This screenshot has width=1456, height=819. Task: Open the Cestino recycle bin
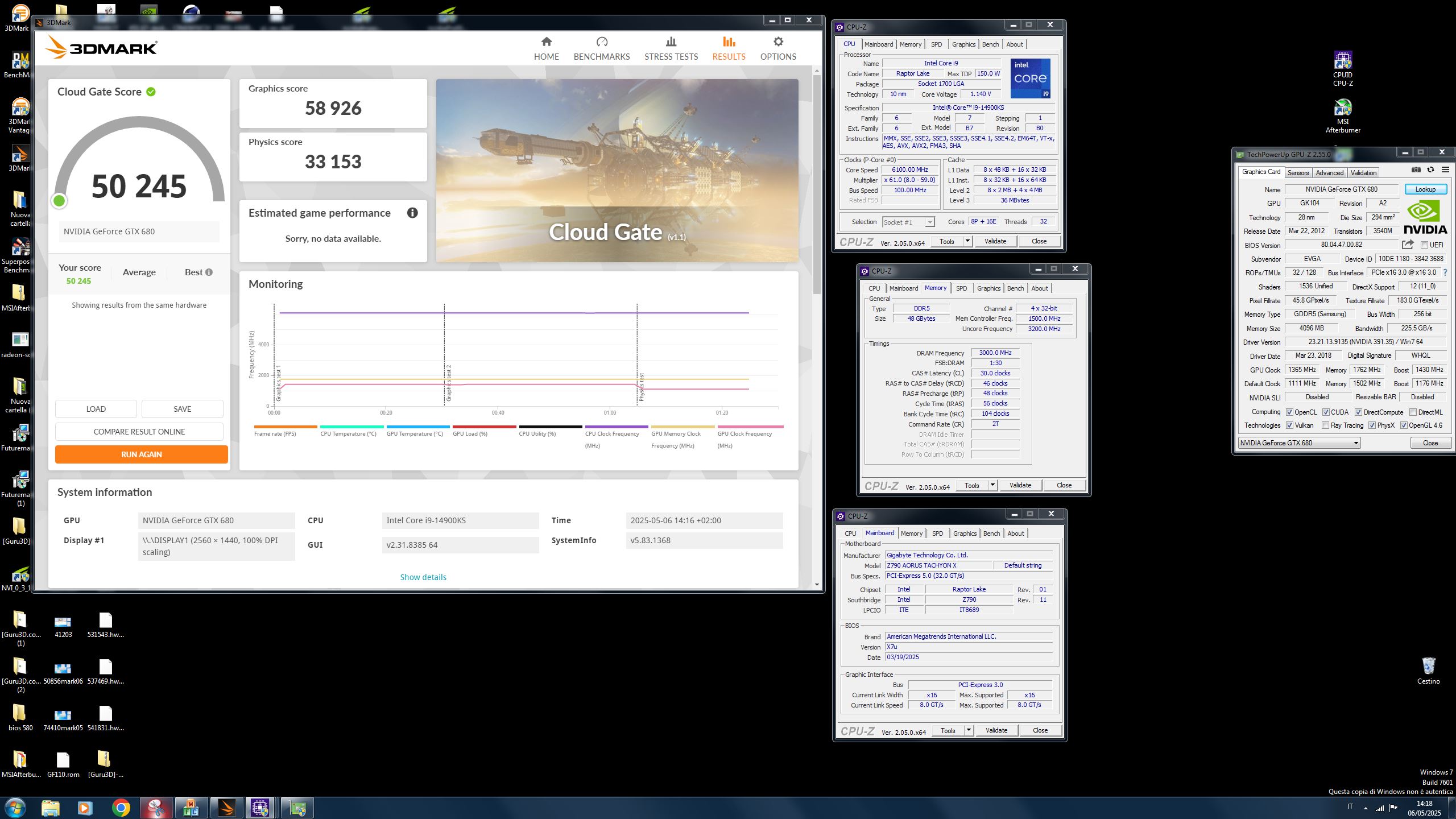(1428, 671)
